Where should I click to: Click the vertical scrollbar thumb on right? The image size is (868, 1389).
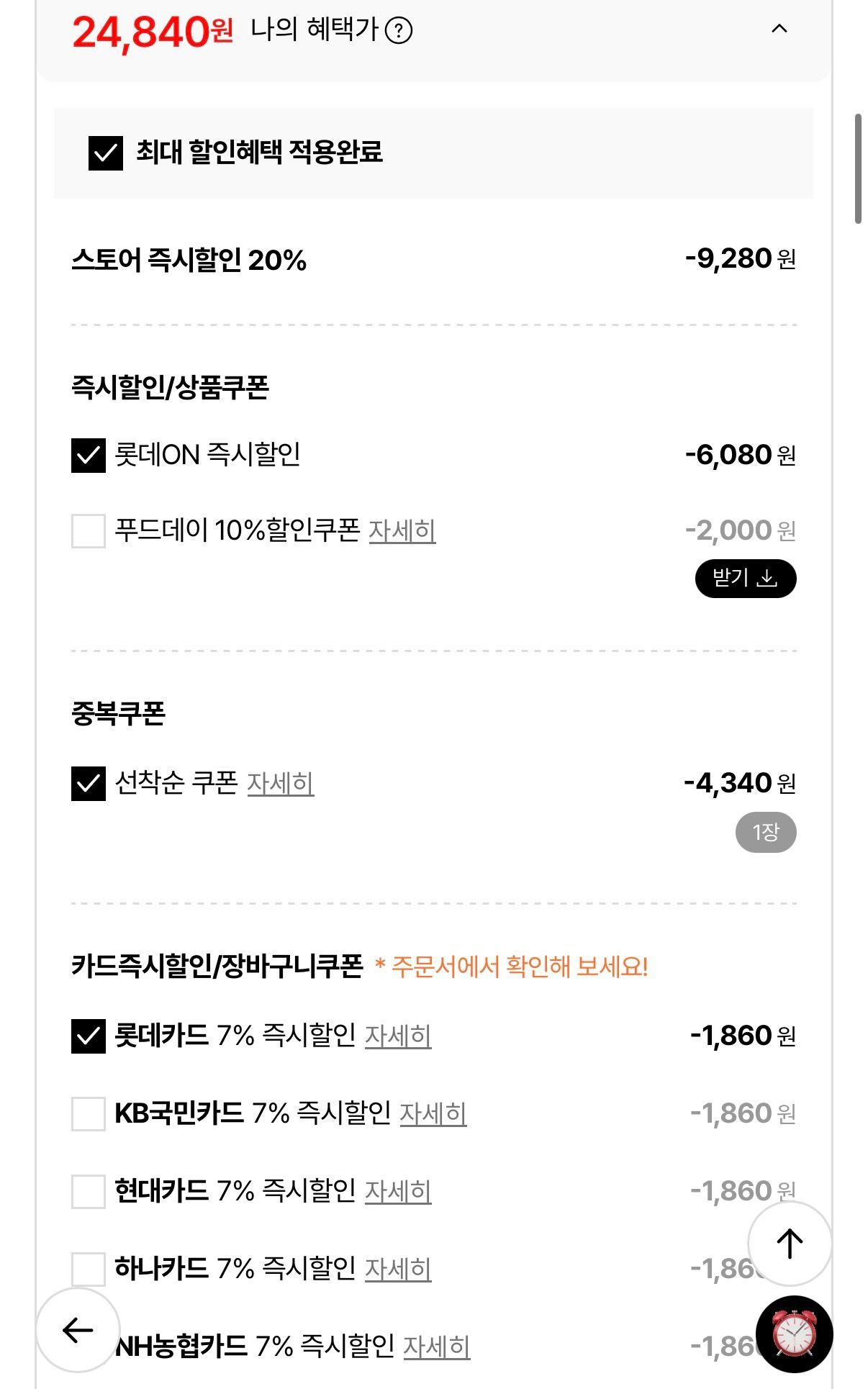pos(858,168)
